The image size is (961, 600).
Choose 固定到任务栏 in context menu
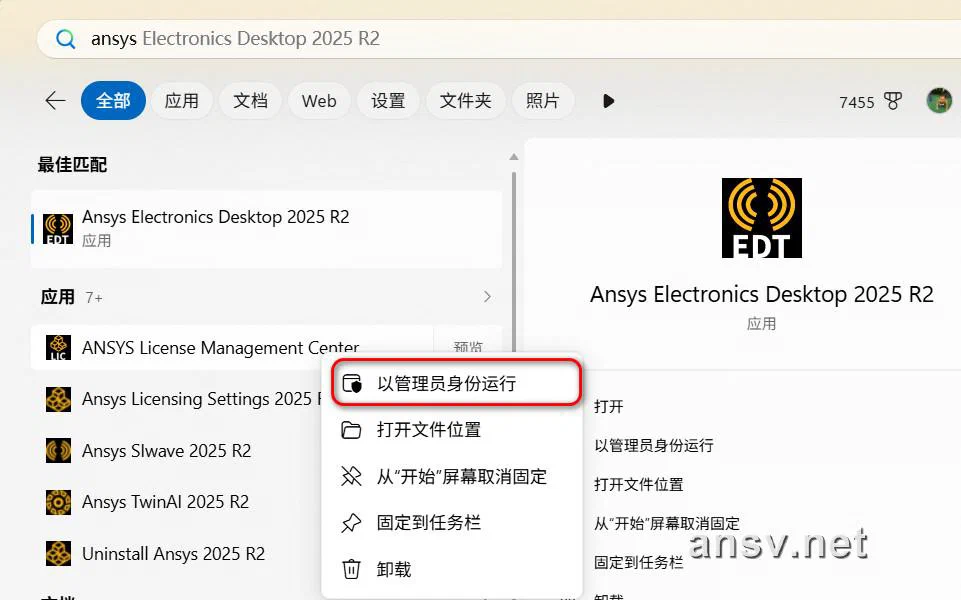pyautogui.click(x=452, y=523)
